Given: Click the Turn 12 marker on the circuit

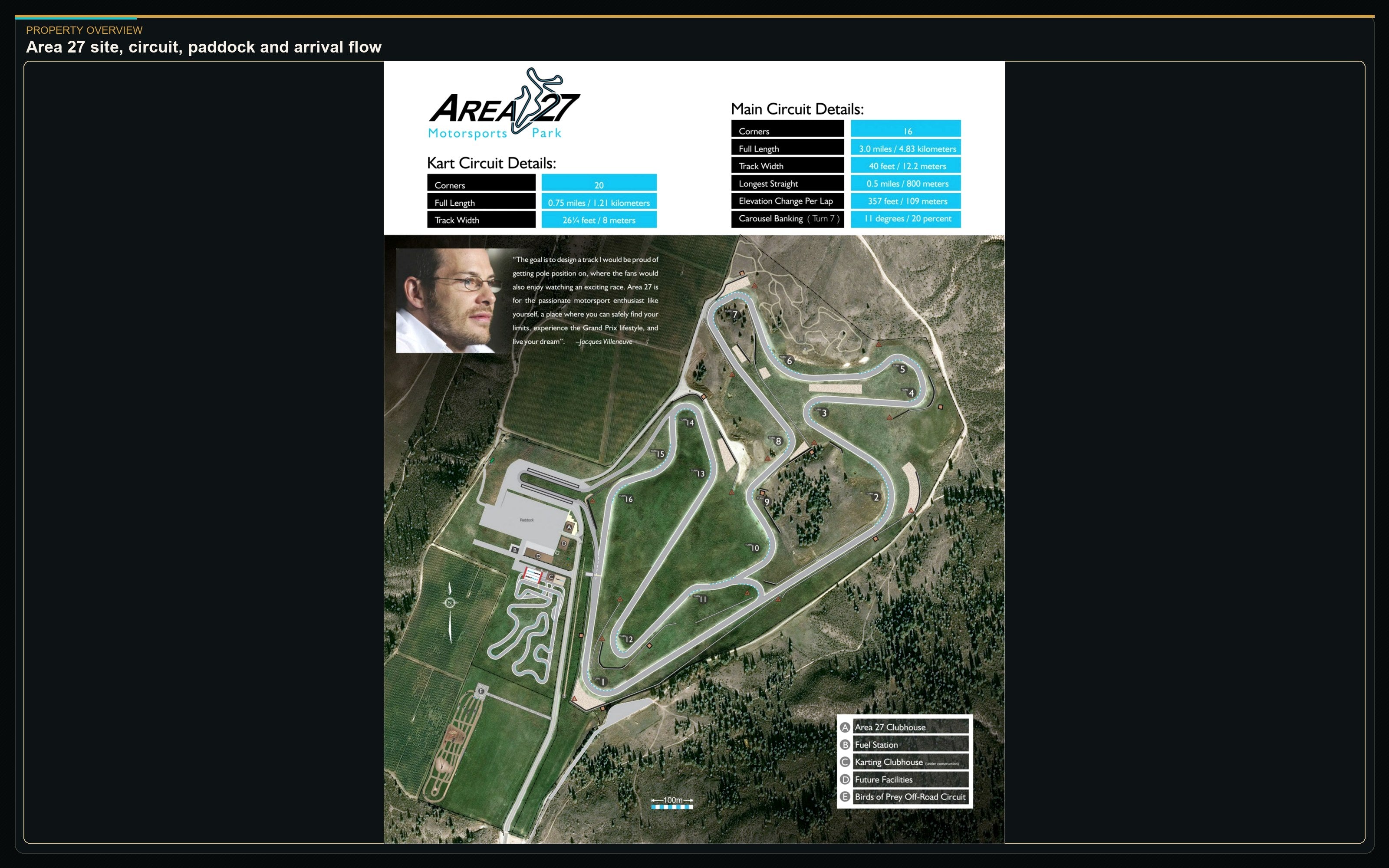Looking at the screenshot, I should coord(627,639).
